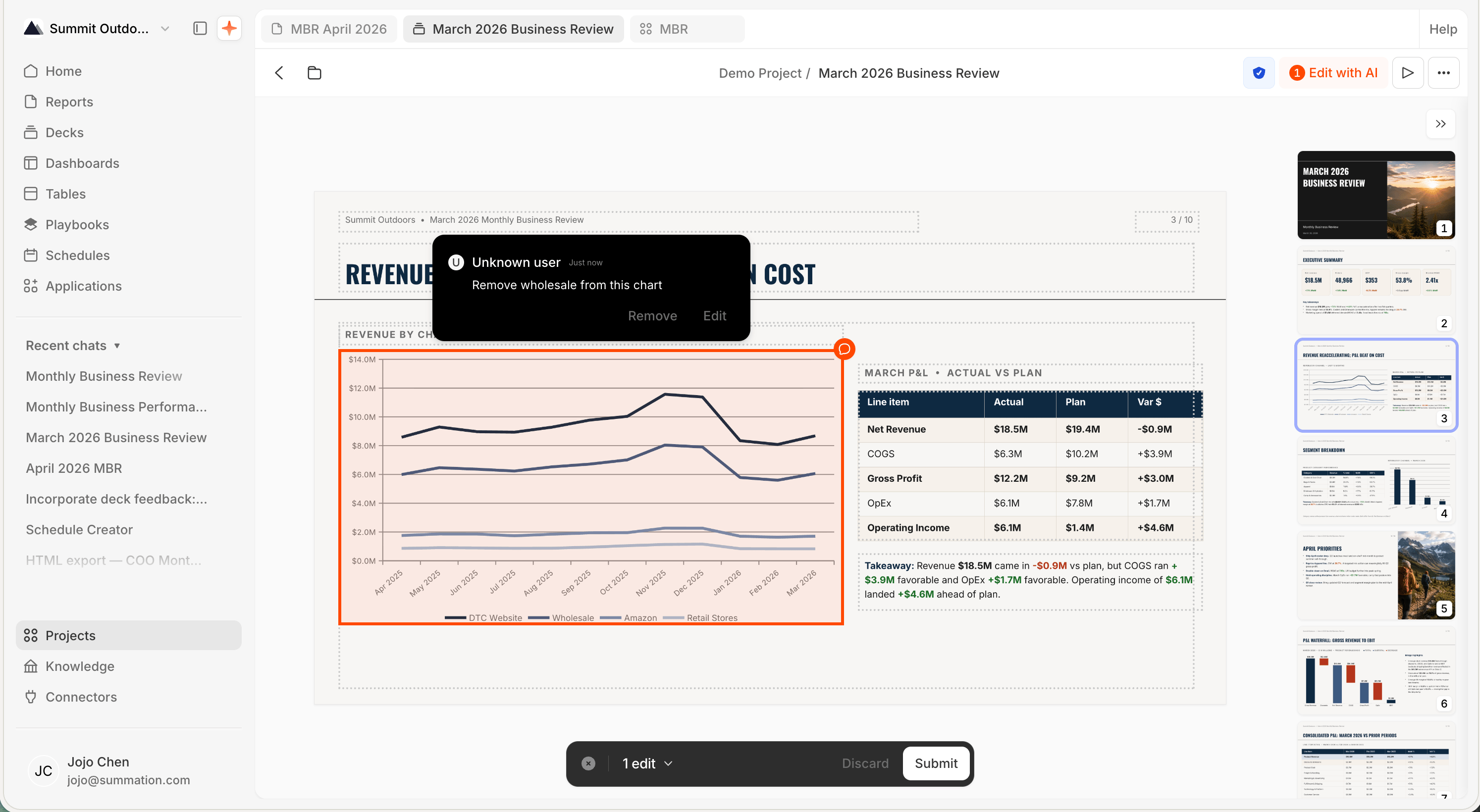Open Schedules in the sidebar
Image resolution: width=1480 pixels, height=812 pixels.
click(x=129, y=255)
